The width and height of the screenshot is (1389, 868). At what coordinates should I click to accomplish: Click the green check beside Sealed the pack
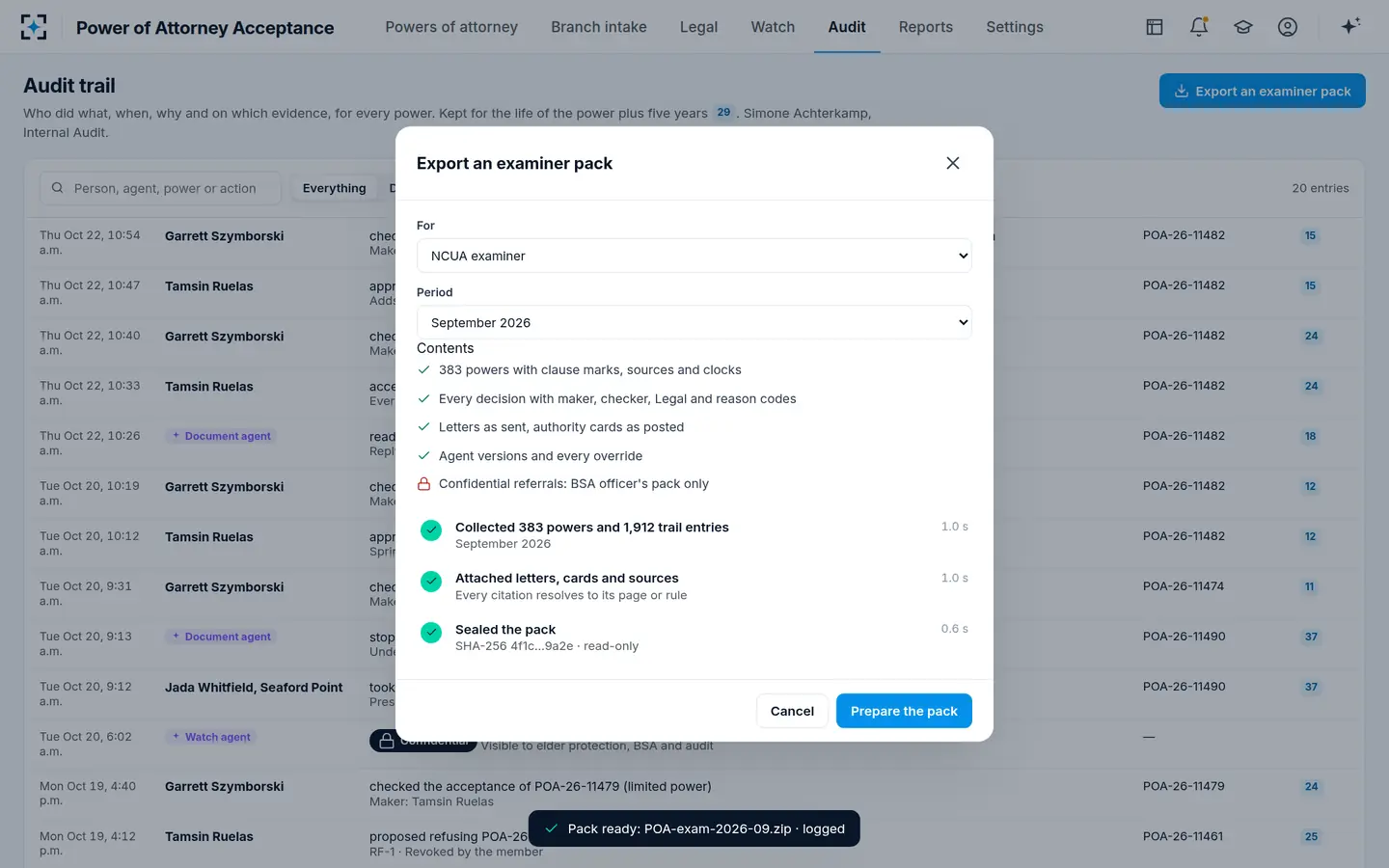pos(431,633)
